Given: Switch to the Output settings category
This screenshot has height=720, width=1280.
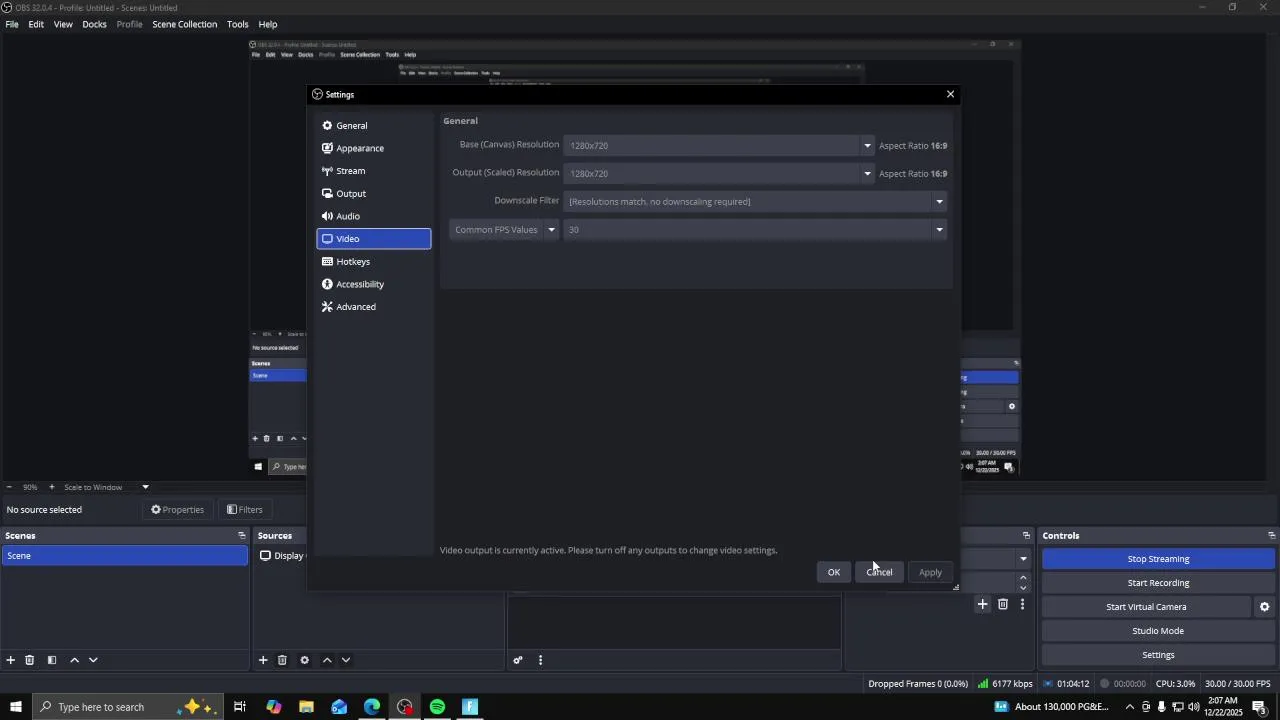Looking at the screenshot, I should coord(374,194).
